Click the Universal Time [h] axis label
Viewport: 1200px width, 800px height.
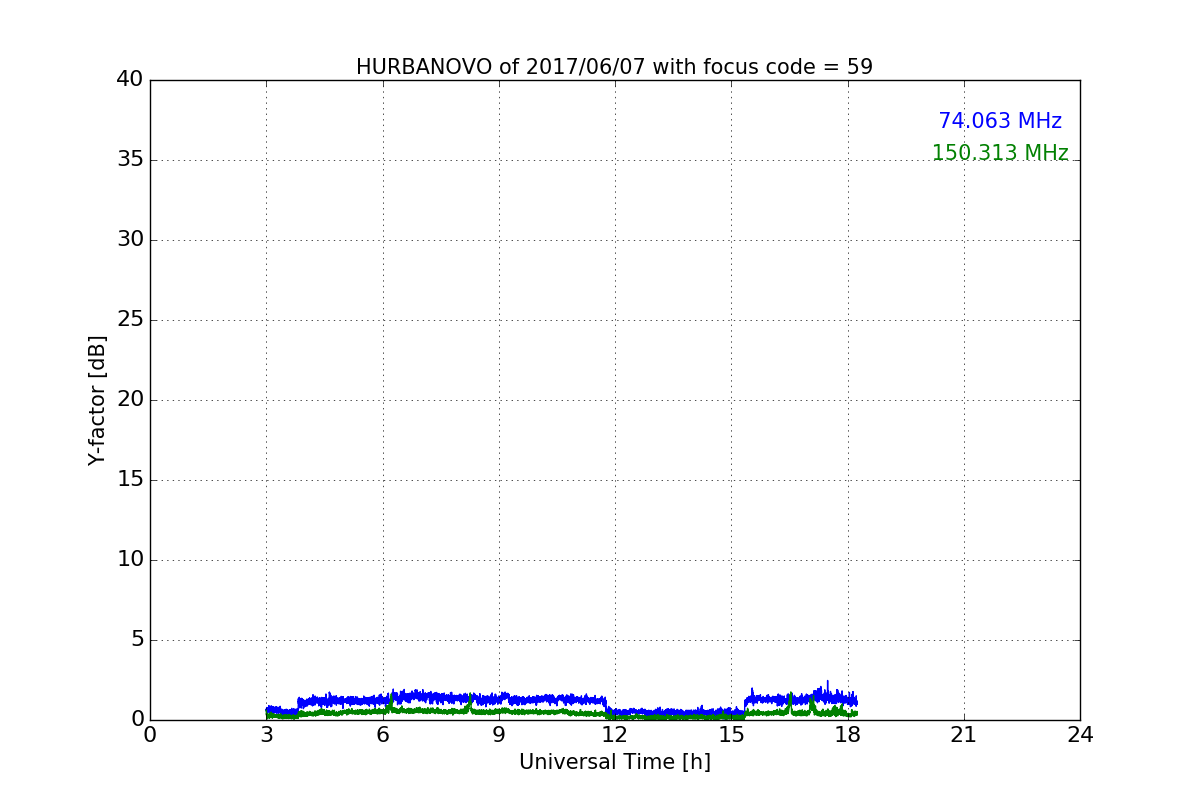click(x=615, y=762)
